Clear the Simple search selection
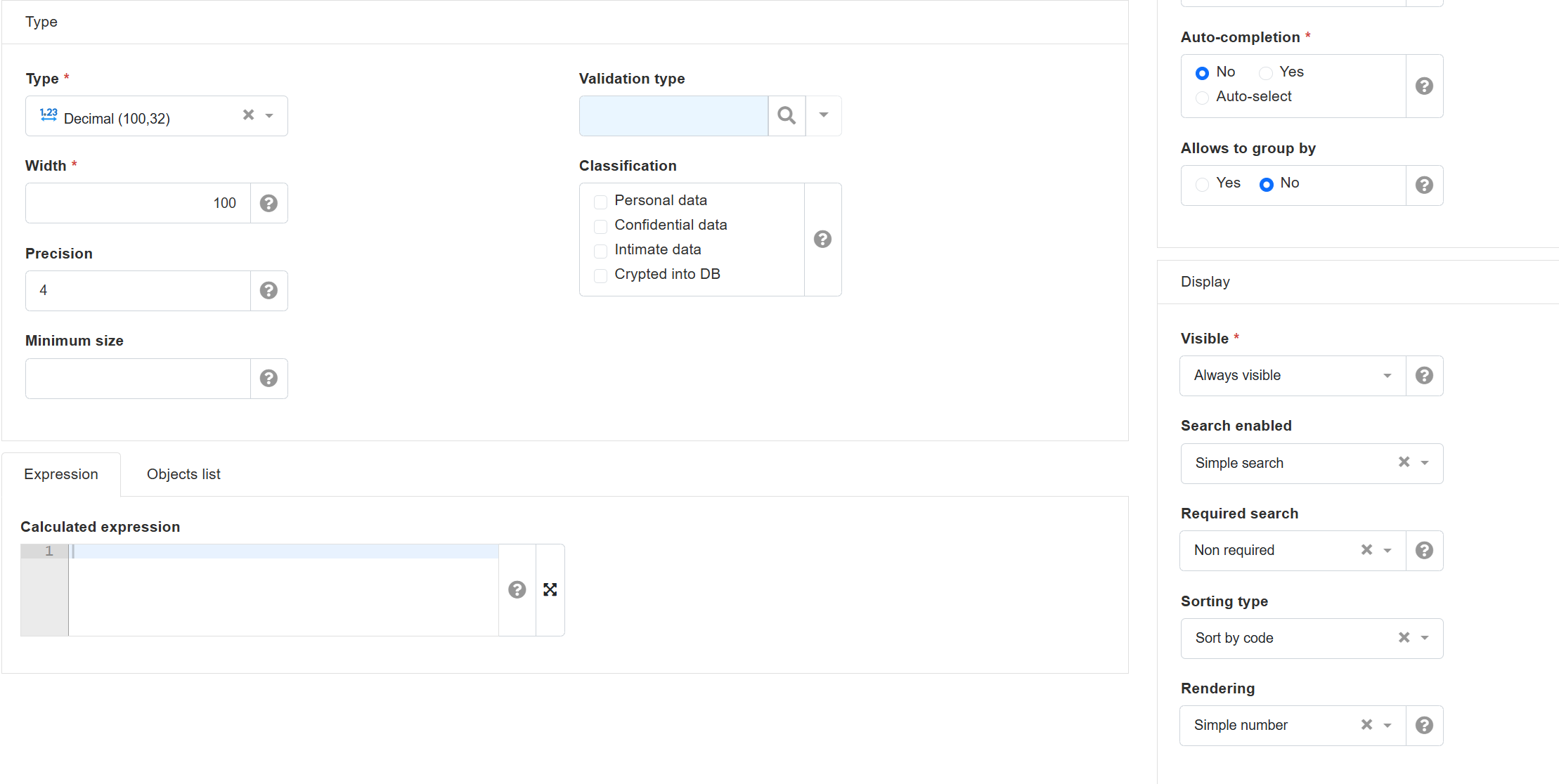This screenshot has width=1559, height=784. [x=1404, y=462]
